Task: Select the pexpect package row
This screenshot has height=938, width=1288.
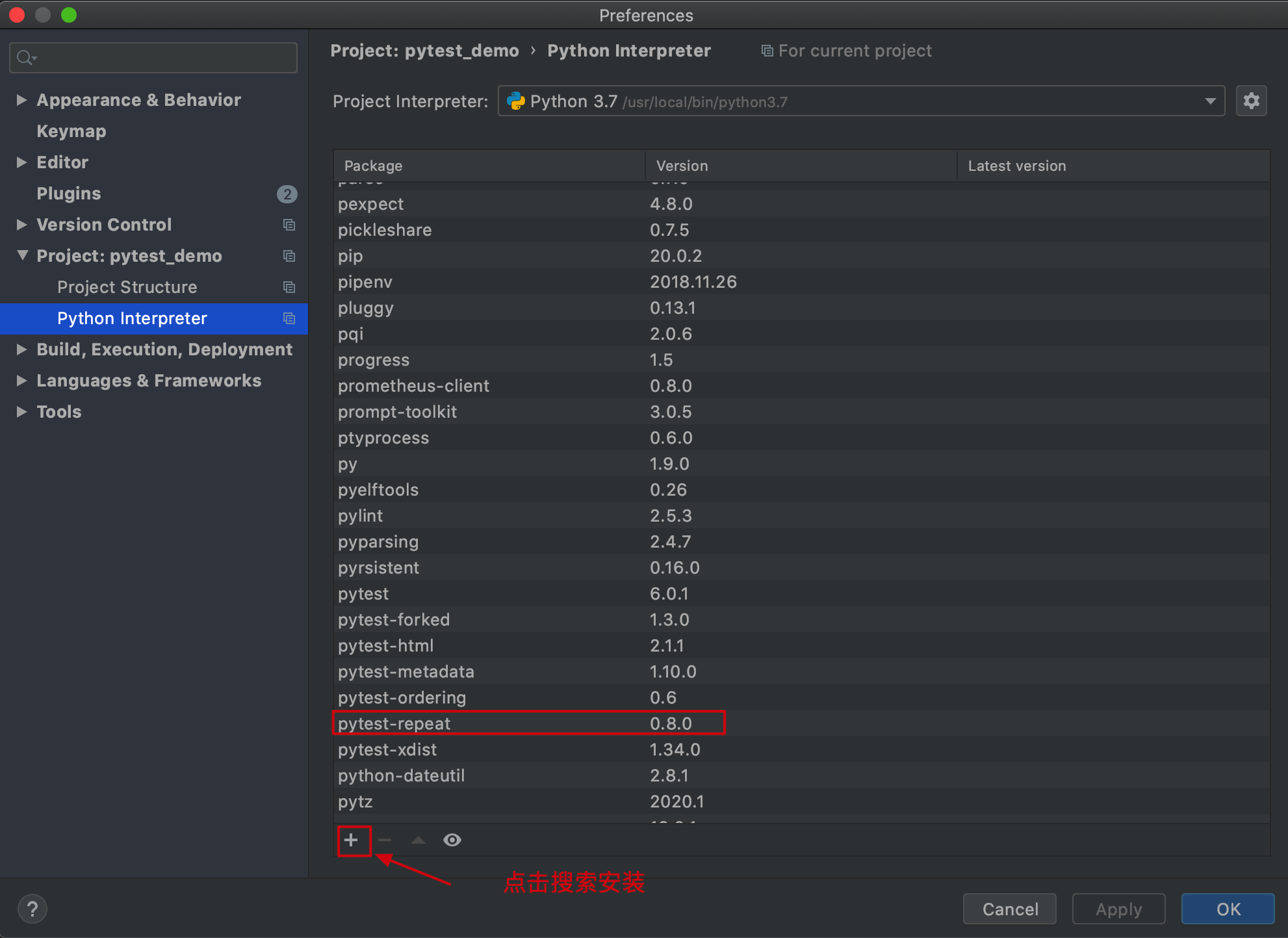Action: tap(802, 204)
